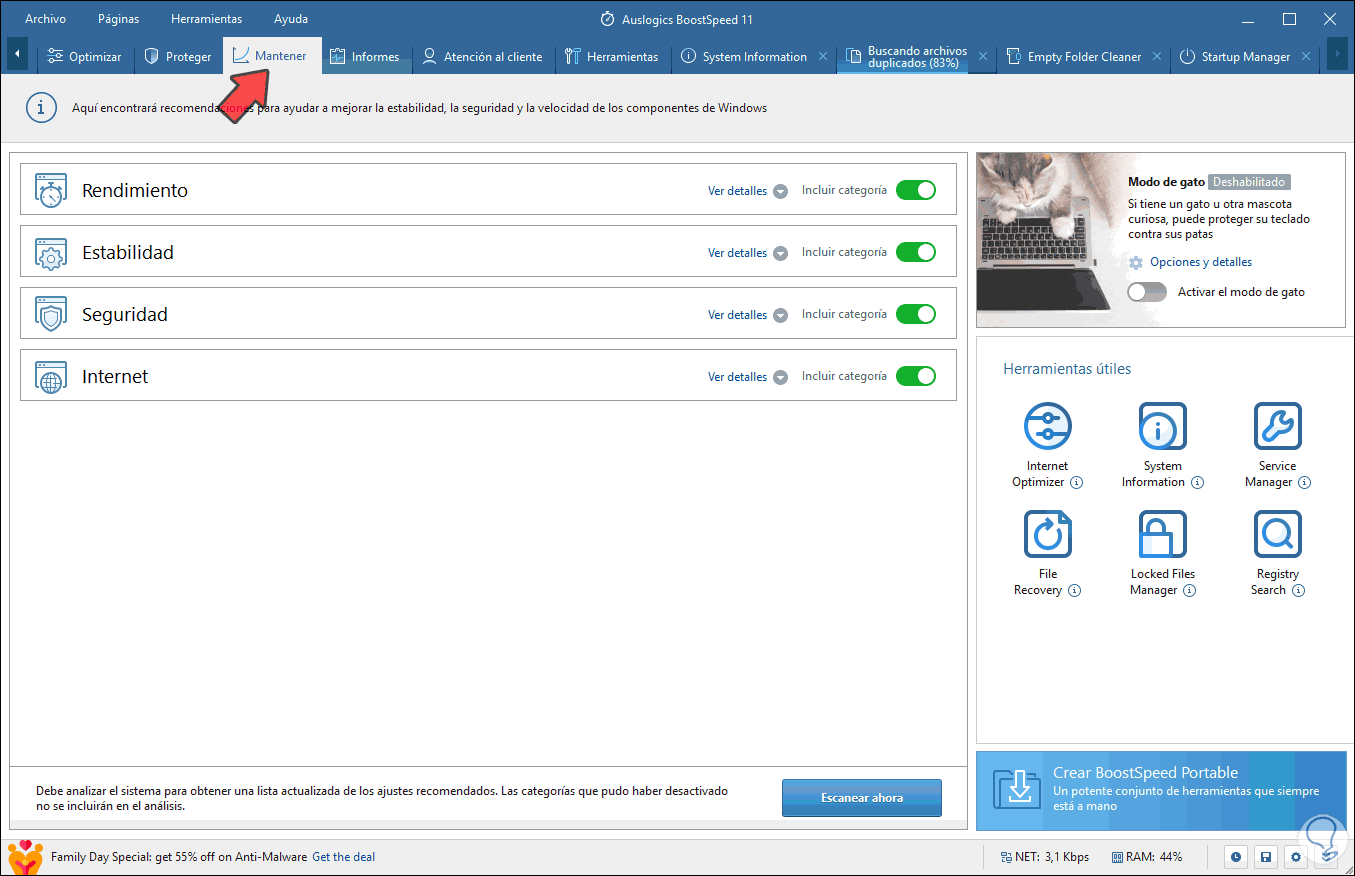
Task: Click the RAM usage indicator icon
Action: point(1118,857)
